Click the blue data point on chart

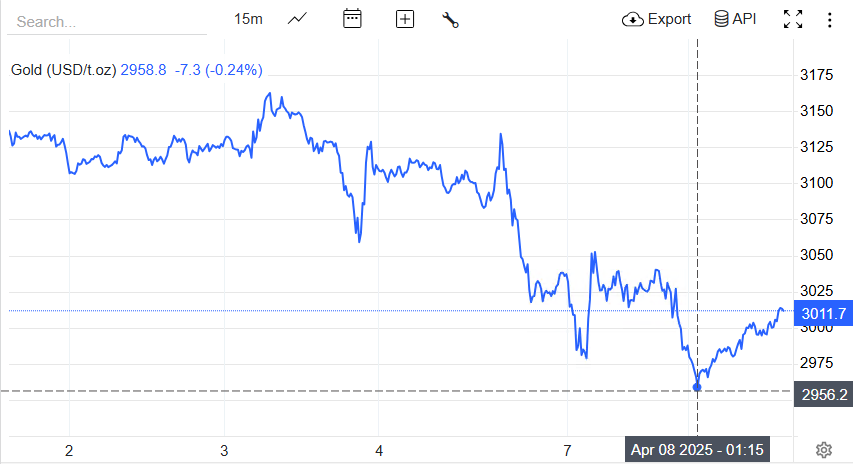697,387
